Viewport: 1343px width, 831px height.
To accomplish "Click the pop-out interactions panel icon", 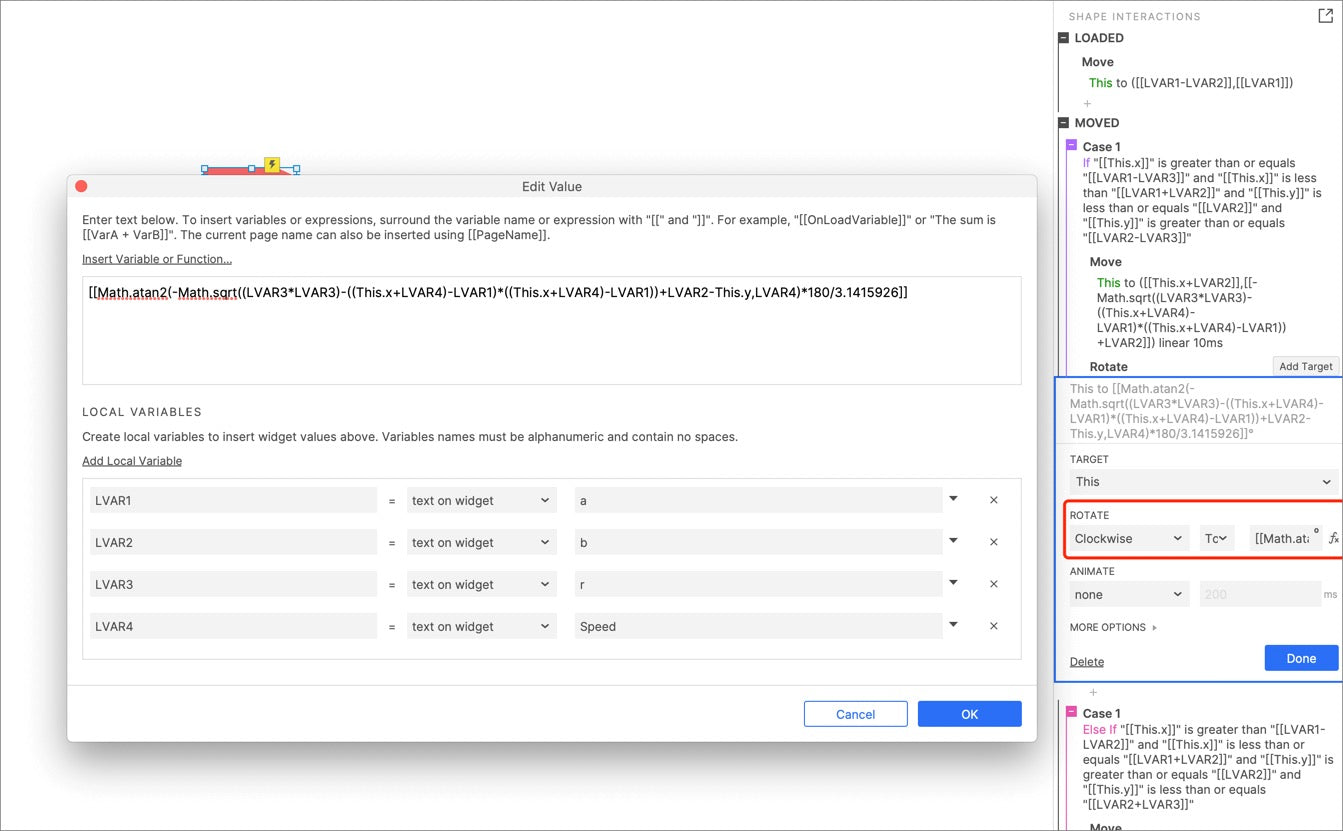I will click(x=1325, y=15).
